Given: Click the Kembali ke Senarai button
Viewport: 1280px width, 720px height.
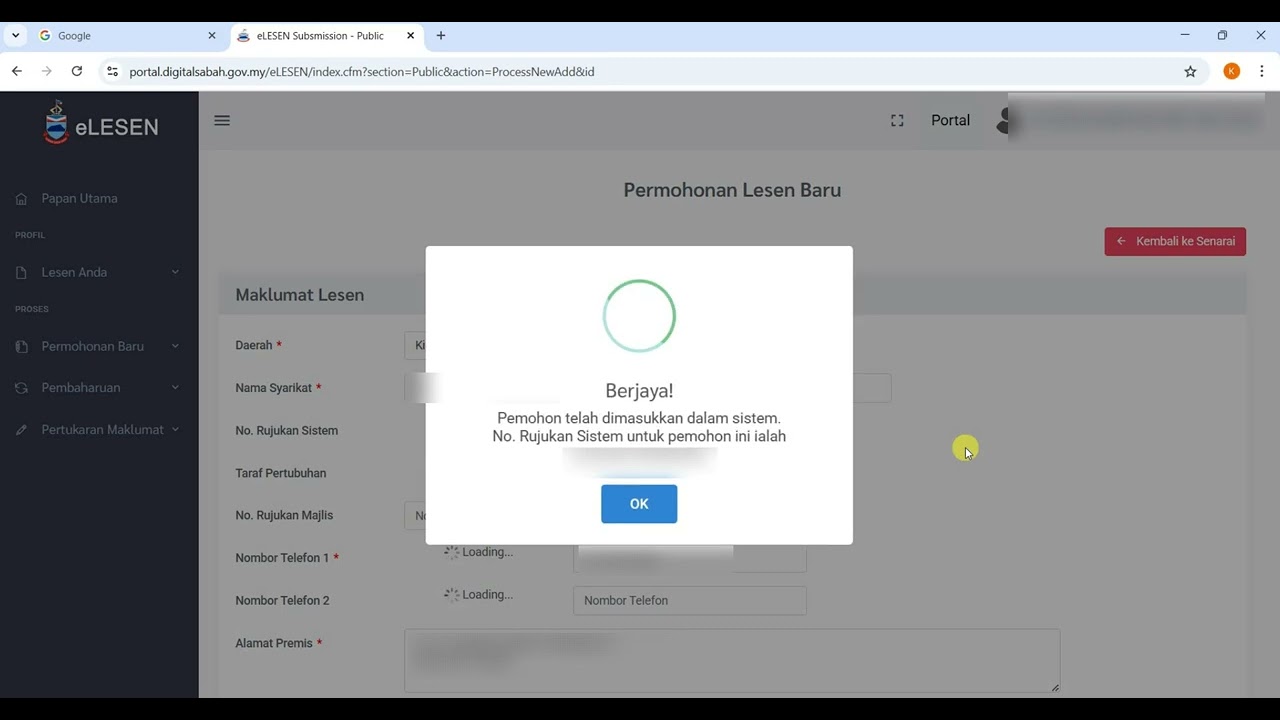Looking at the screenshot, I should (1175, 241).
